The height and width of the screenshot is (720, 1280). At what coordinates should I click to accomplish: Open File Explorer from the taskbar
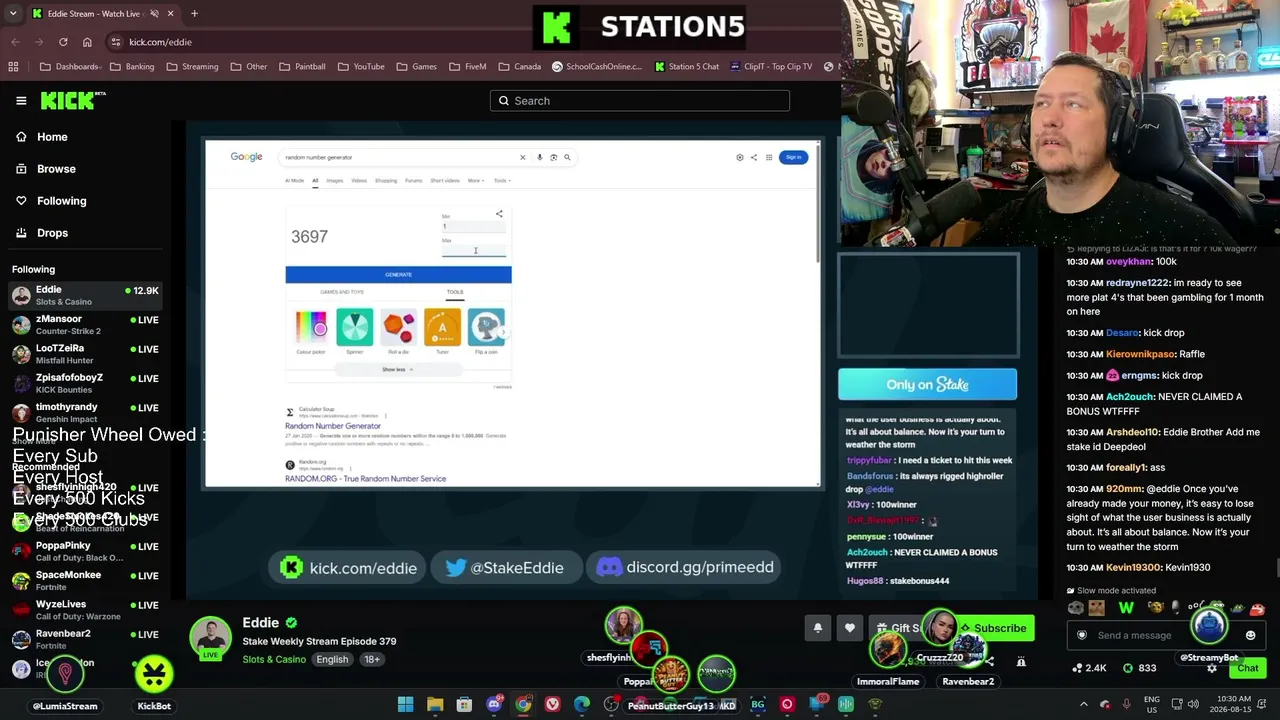[x=435, y=705]
